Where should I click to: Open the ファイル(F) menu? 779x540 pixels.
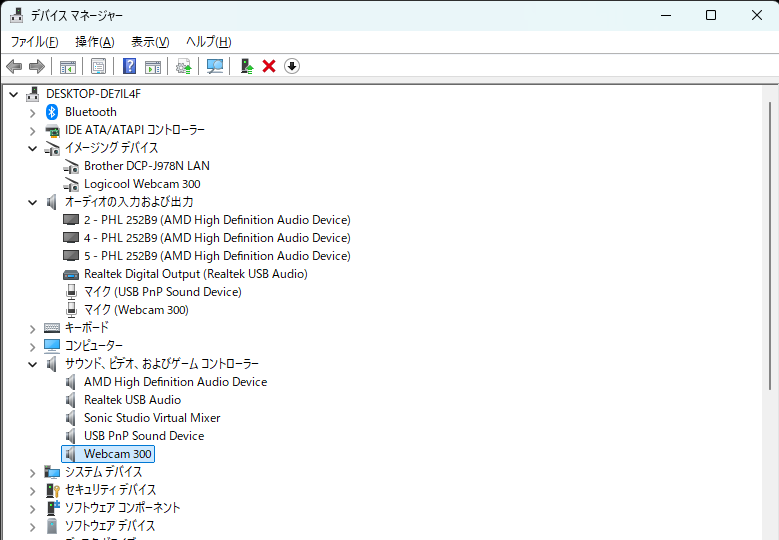click(34, 42)
